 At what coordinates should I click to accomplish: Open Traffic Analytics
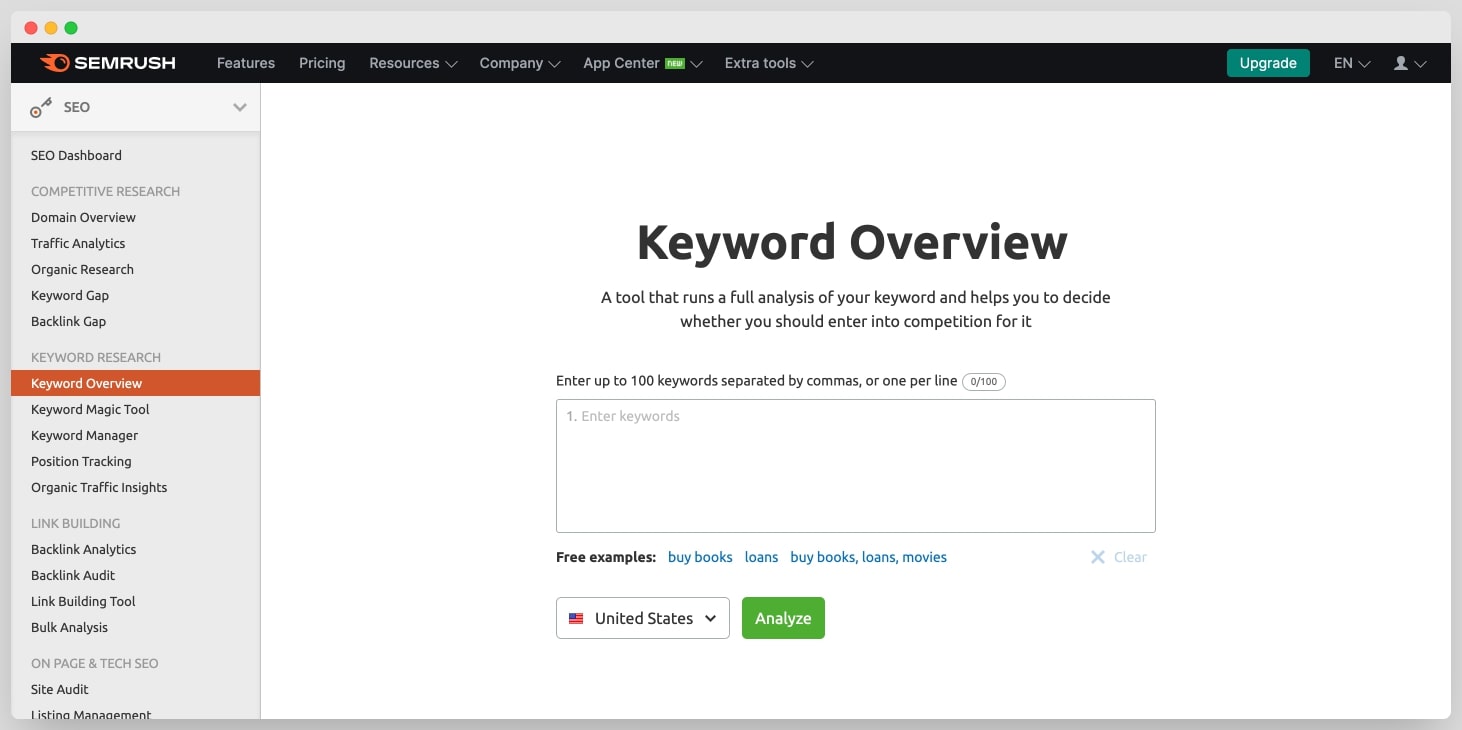[78, 243]
